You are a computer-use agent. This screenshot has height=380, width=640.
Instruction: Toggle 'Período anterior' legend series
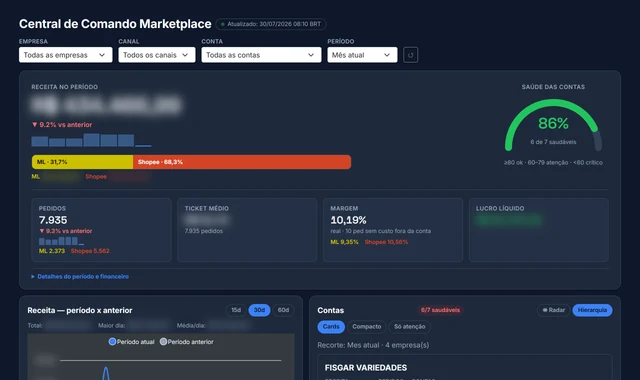click(x=187, y=342)
